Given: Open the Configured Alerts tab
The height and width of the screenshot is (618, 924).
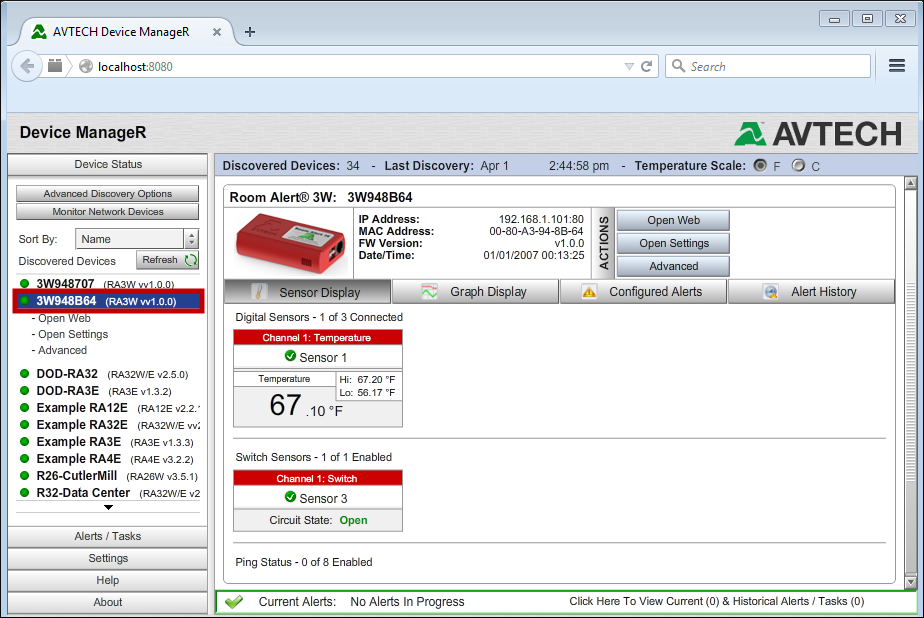Looking at the screenshot, I should 643,292.
